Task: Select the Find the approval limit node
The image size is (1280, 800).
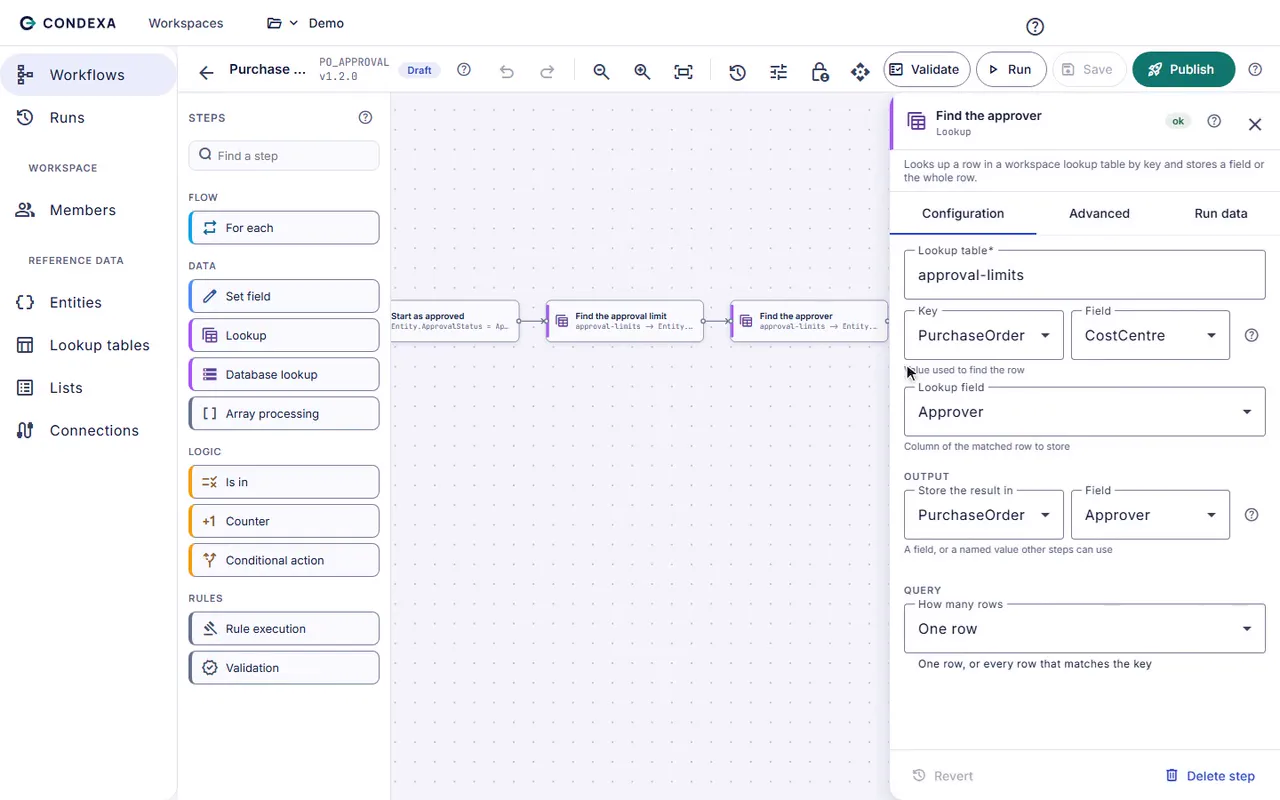Action: click(x=625, y=321)
